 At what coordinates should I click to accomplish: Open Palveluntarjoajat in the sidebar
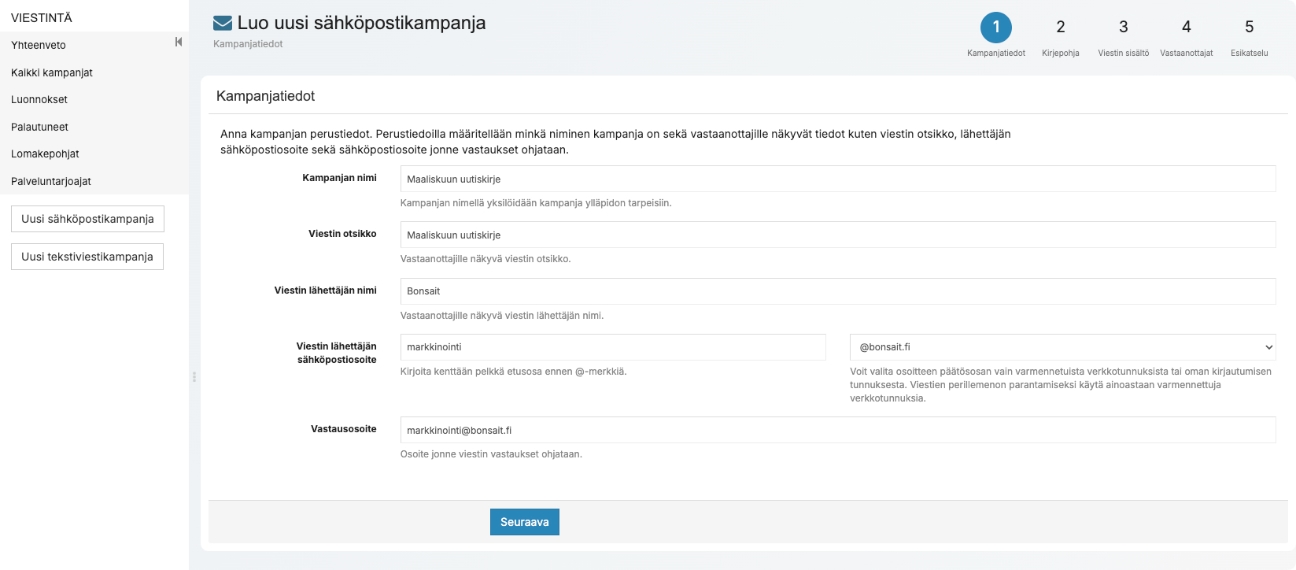click(57, 181)
